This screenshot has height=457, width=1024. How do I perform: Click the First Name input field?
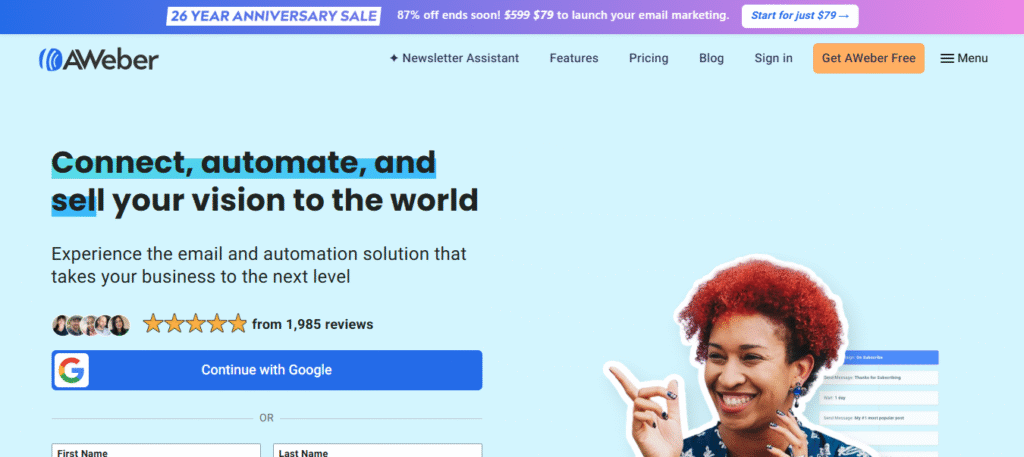point(156,450)
